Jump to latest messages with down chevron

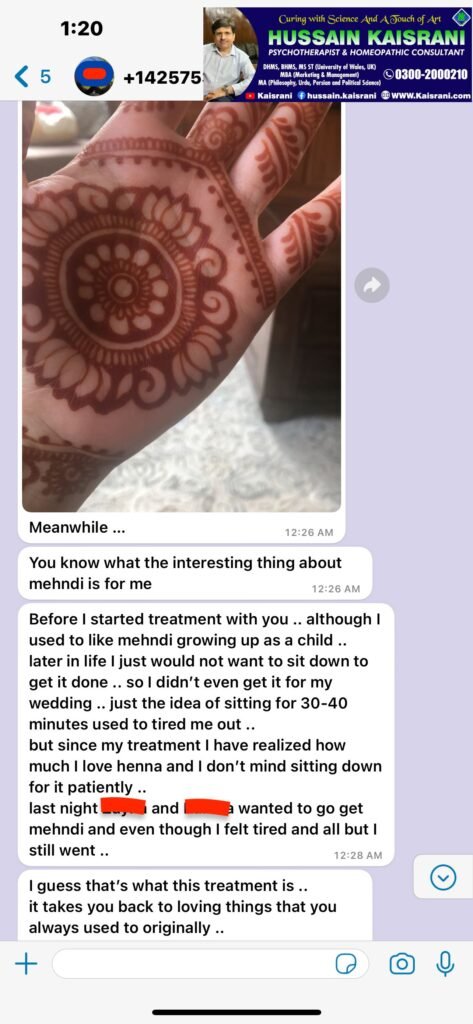pyautogui.click(x=443, y=878)
